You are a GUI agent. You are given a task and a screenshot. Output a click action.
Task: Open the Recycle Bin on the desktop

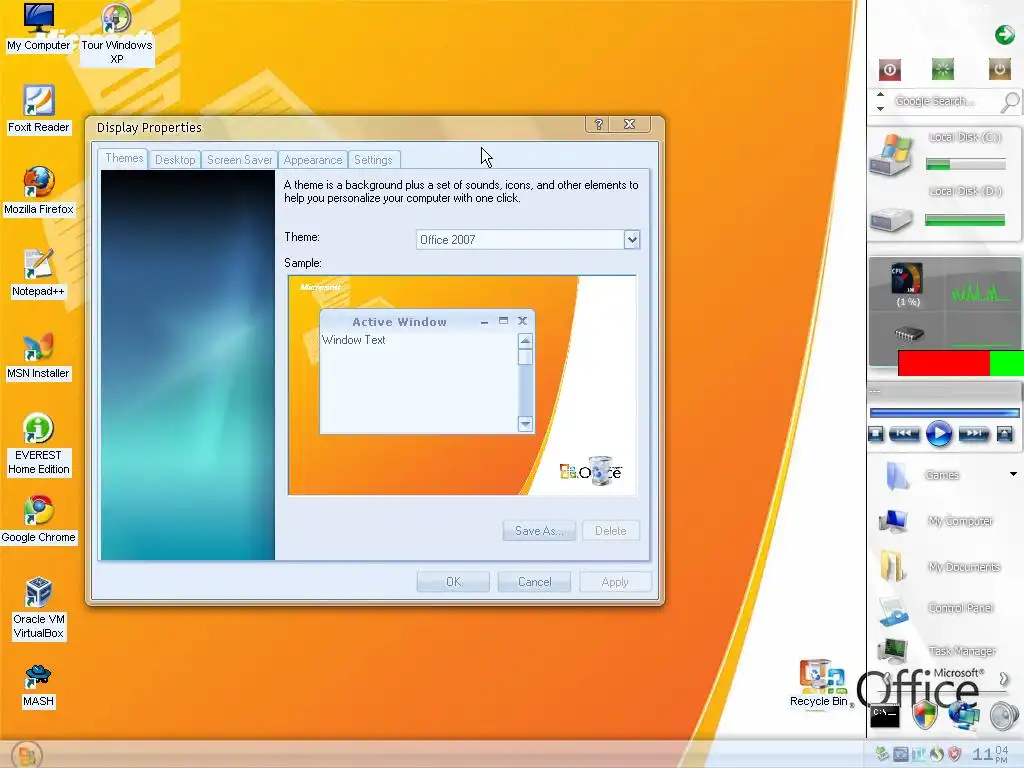818,683
